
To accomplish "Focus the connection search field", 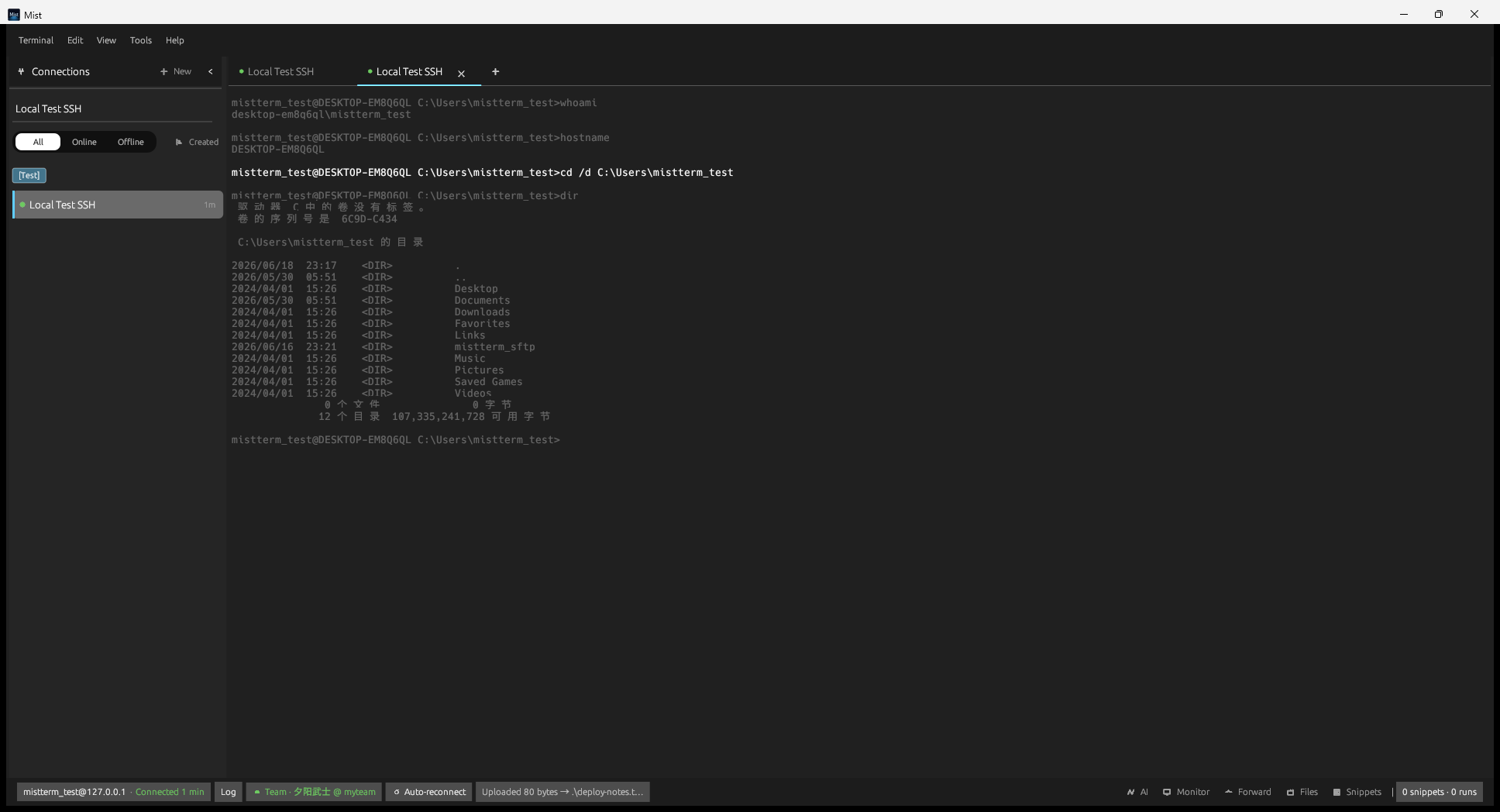I will pos(112,108).
